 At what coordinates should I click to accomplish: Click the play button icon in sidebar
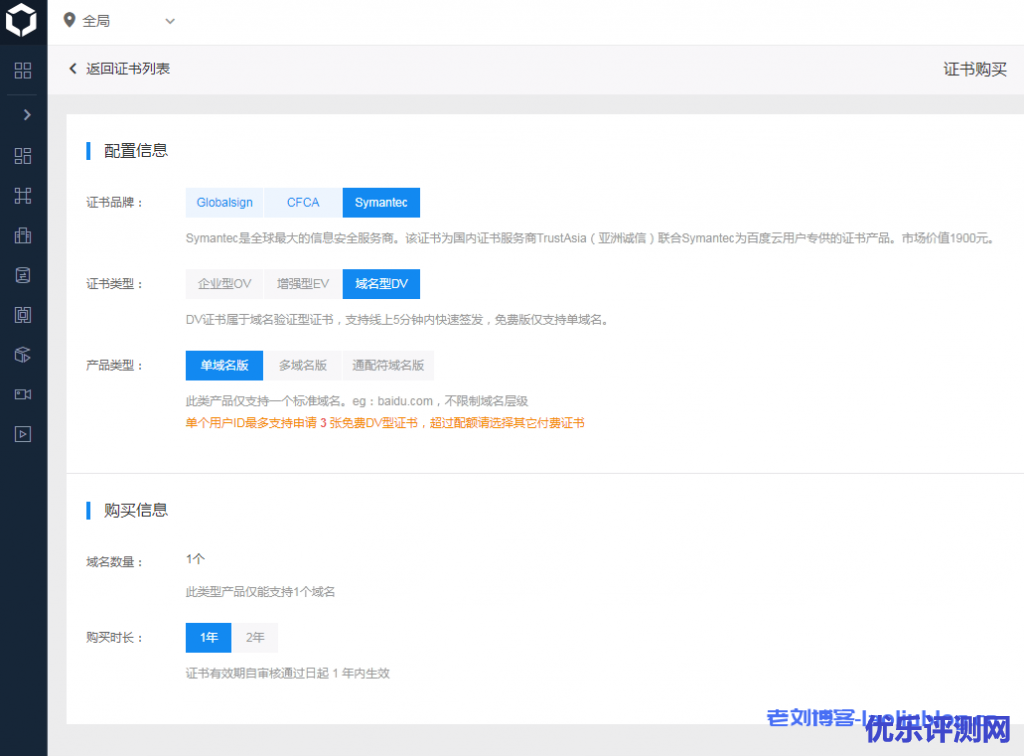click(23, 434)
